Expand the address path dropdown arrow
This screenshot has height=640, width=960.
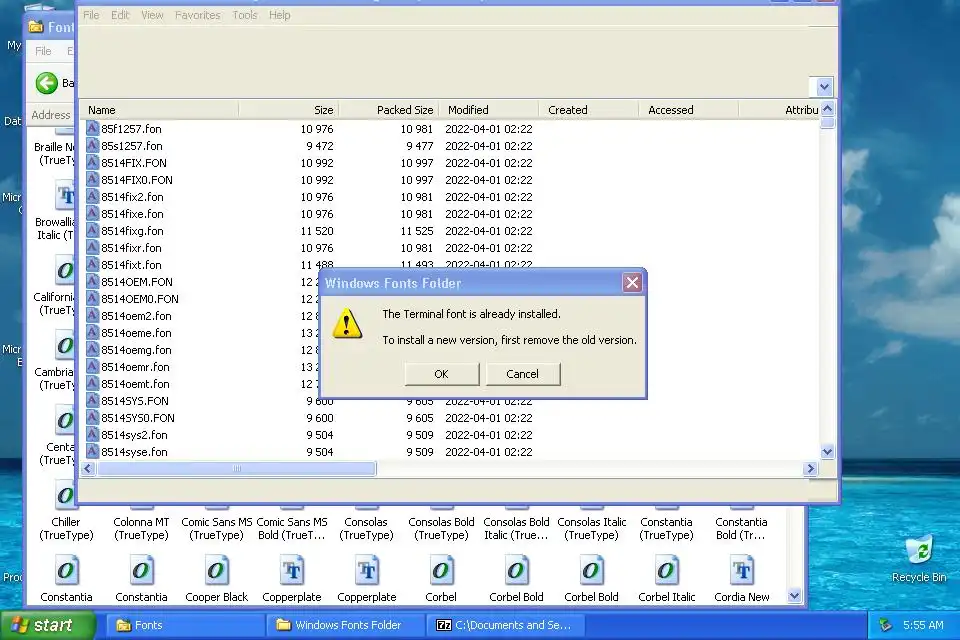(x=824, y=86)
